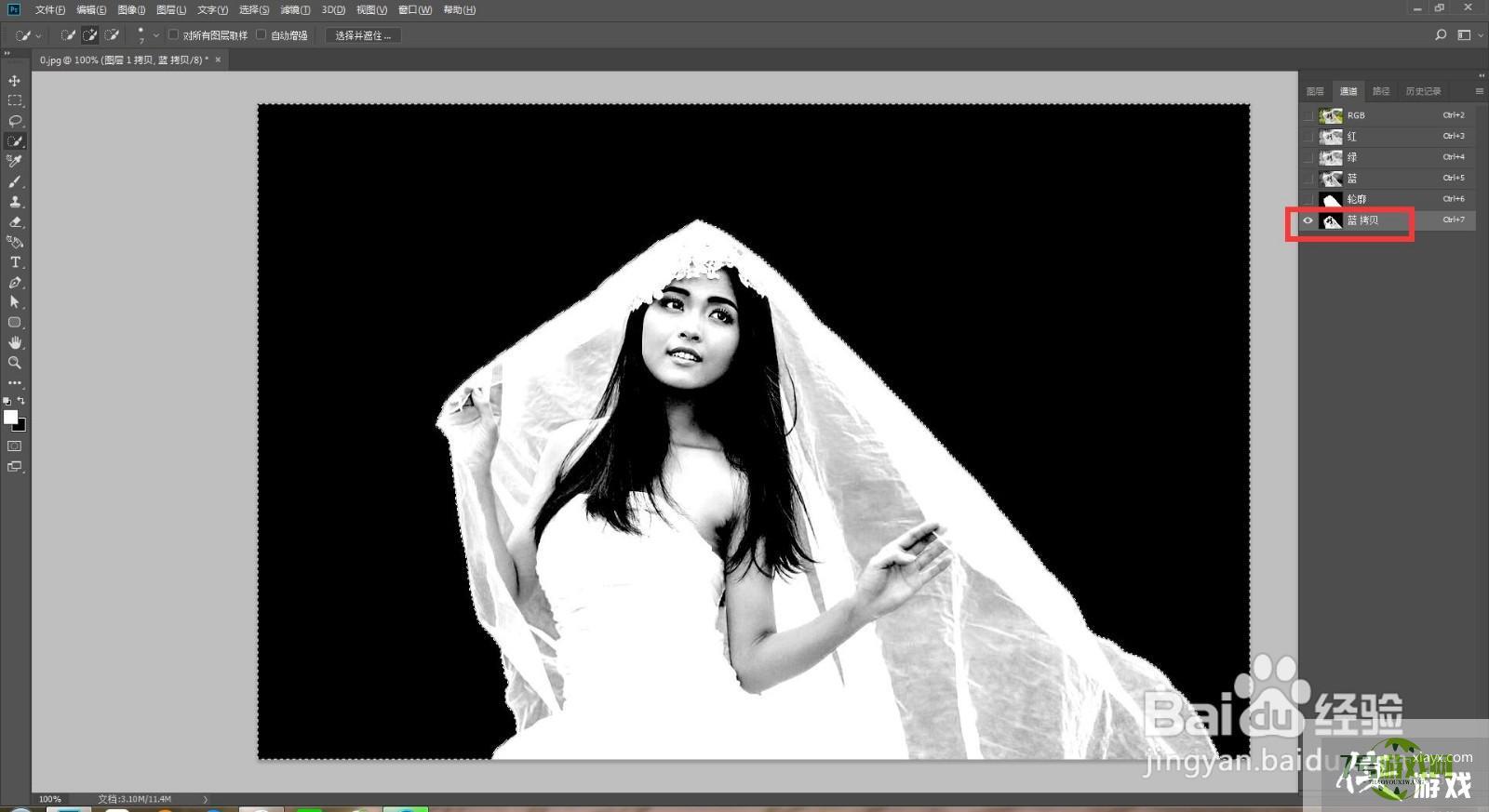1489x812 pixels.
Task: Select the Type tool
Action: pyautogui.click(x=15, y=262)
